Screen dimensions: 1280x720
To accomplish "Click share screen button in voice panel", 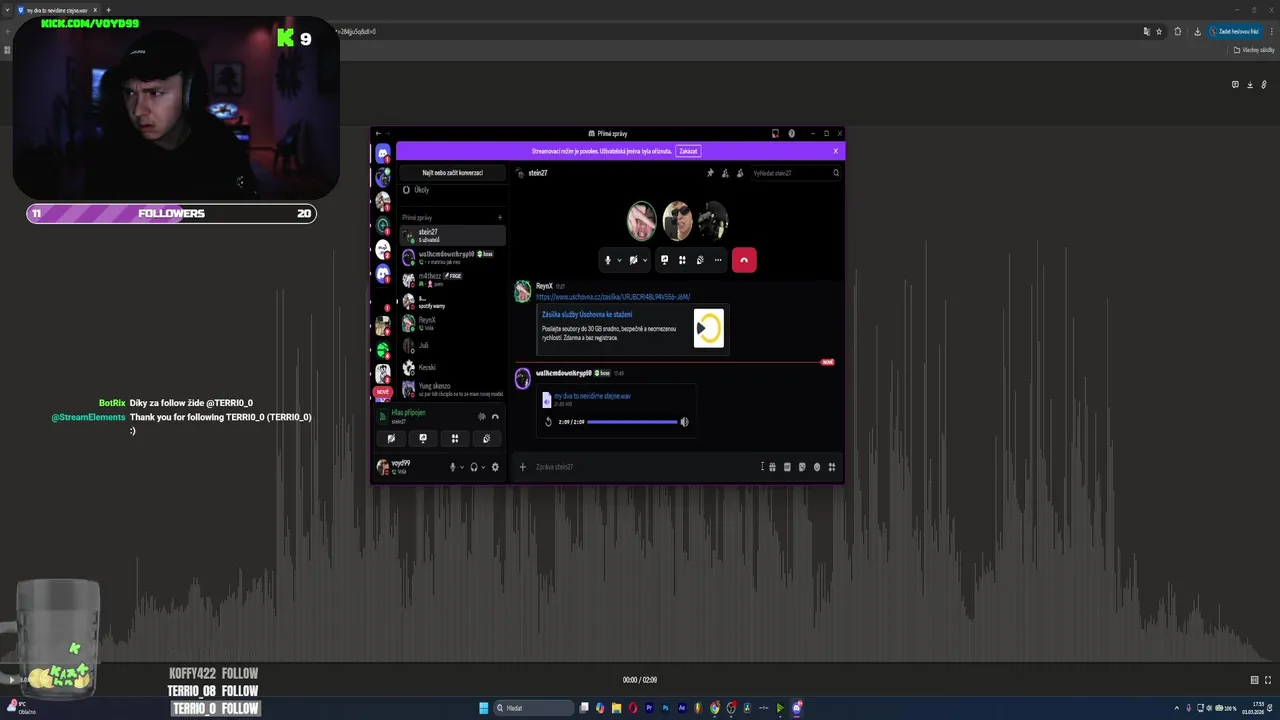I will click(423, 438).
